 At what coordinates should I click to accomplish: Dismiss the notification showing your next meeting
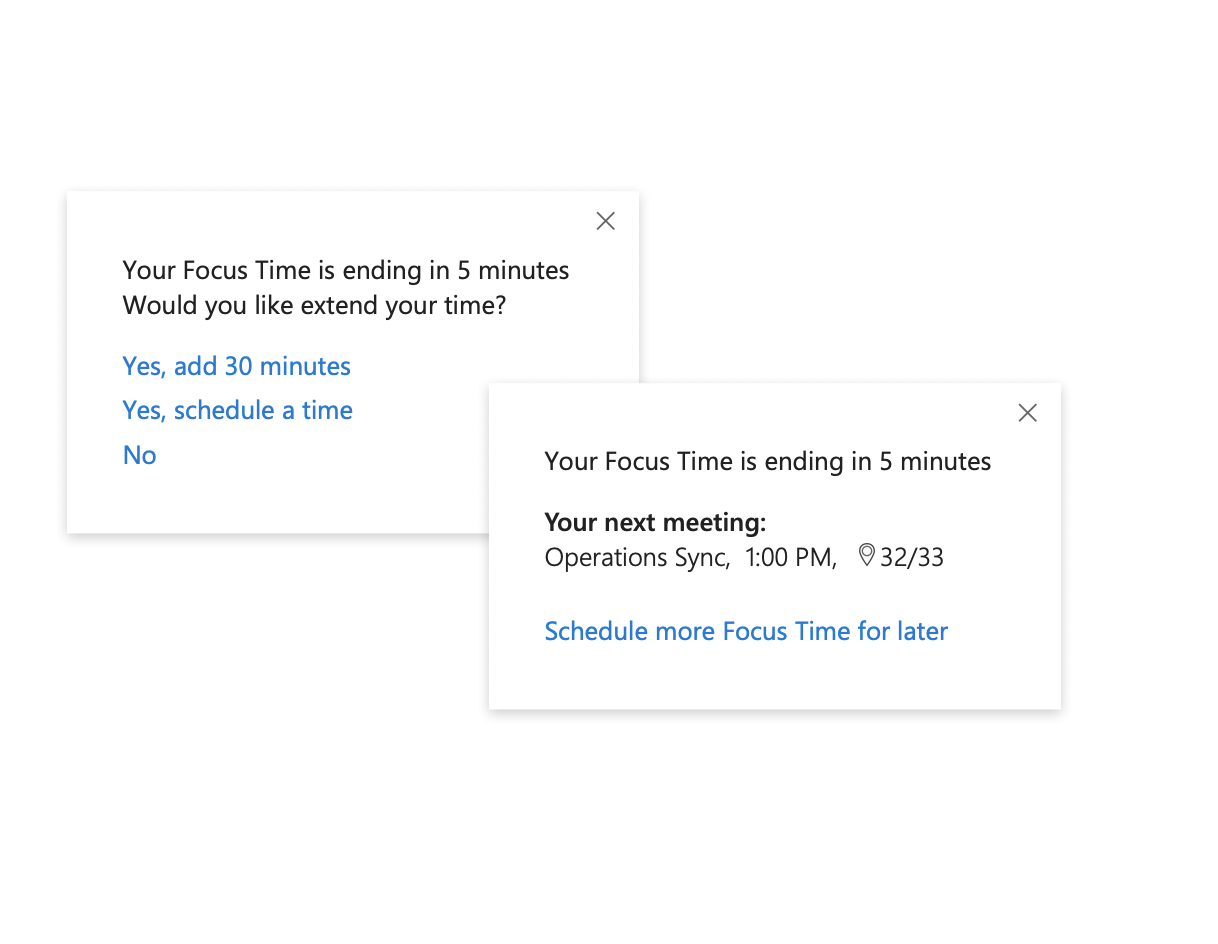tap(1027, 412)
